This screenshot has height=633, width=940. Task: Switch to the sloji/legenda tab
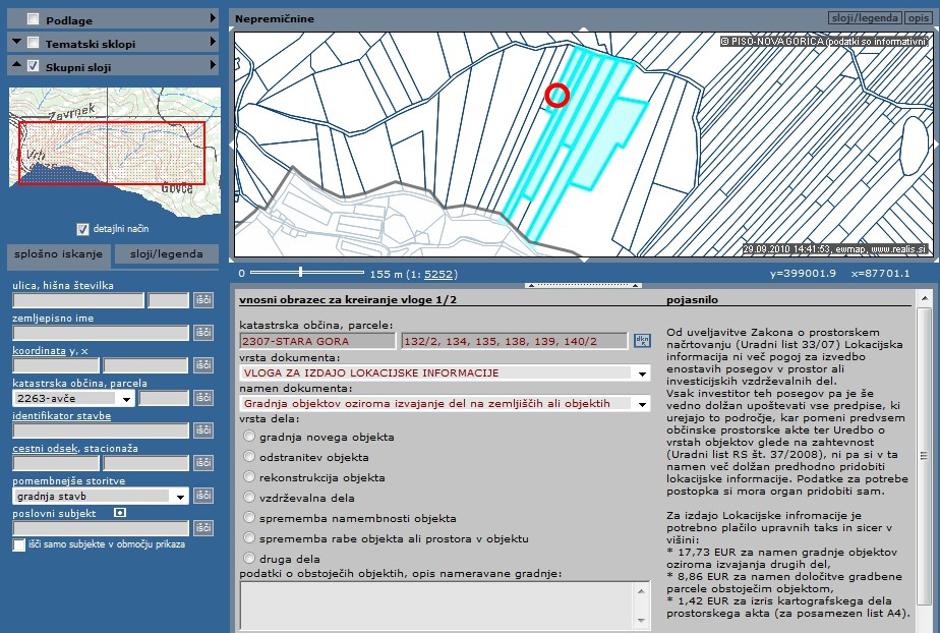click(166, 254)
